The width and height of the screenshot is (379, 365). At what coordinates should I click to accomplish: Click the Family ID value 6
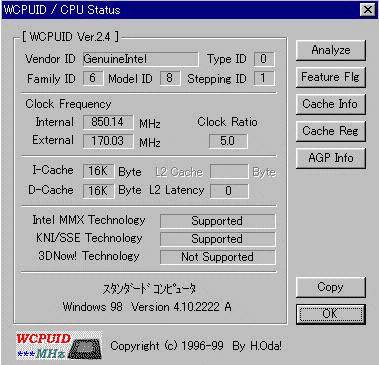93,78
